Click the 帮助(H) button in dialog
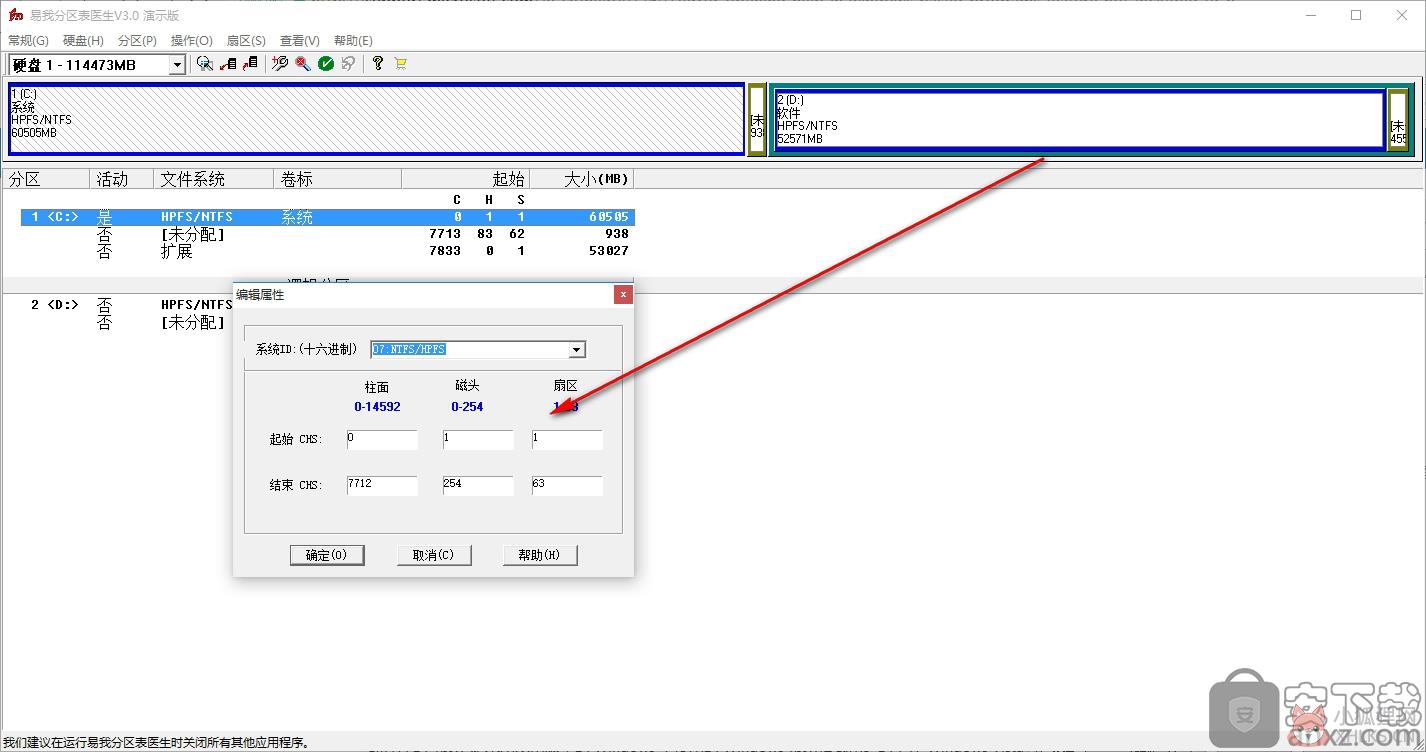 click(x=540, y=555)
